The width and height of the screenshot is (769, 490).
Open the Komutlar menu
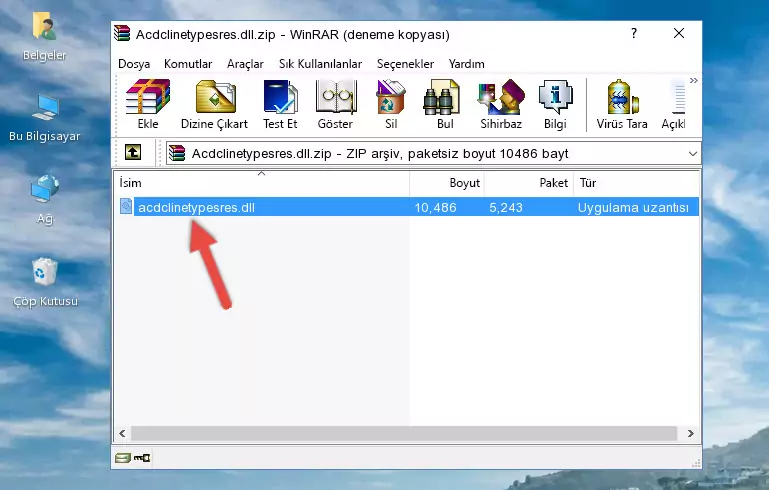click(188, 64)
